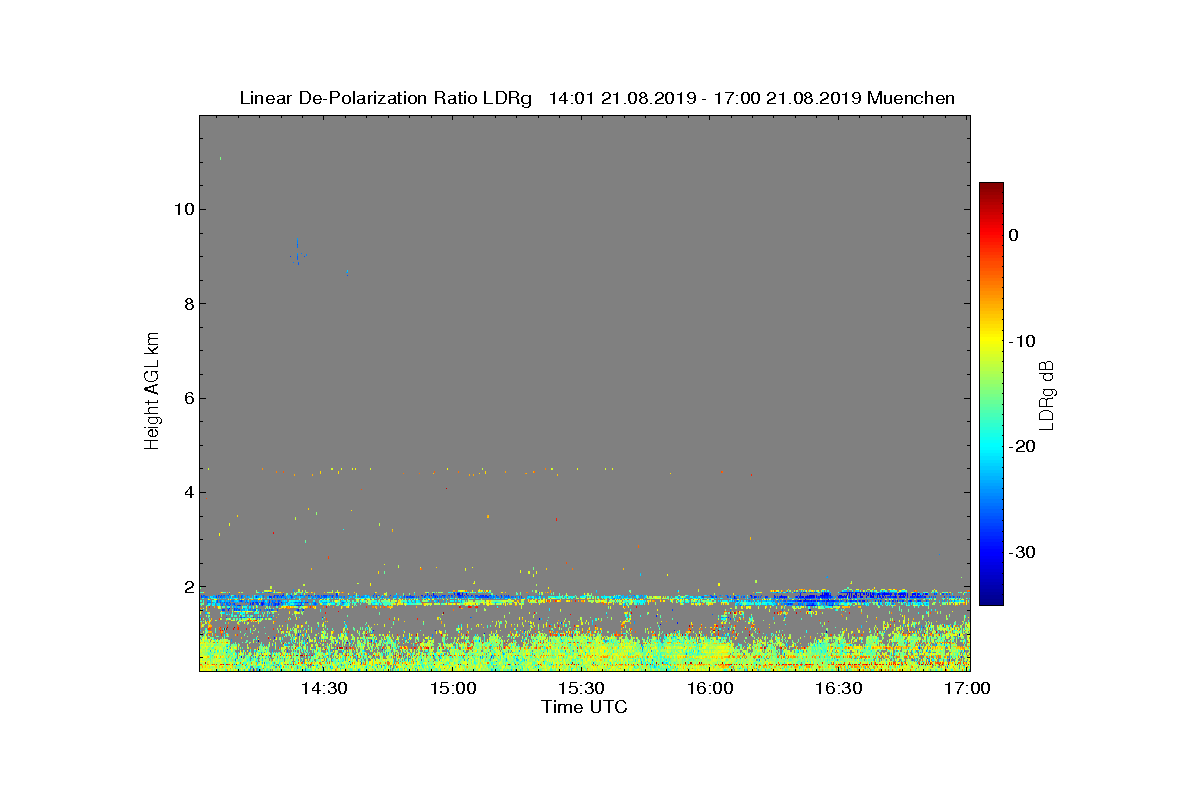The image size is (1200, 800).
Task: Click the colorbar label -20
Action: pos(1021,446)
